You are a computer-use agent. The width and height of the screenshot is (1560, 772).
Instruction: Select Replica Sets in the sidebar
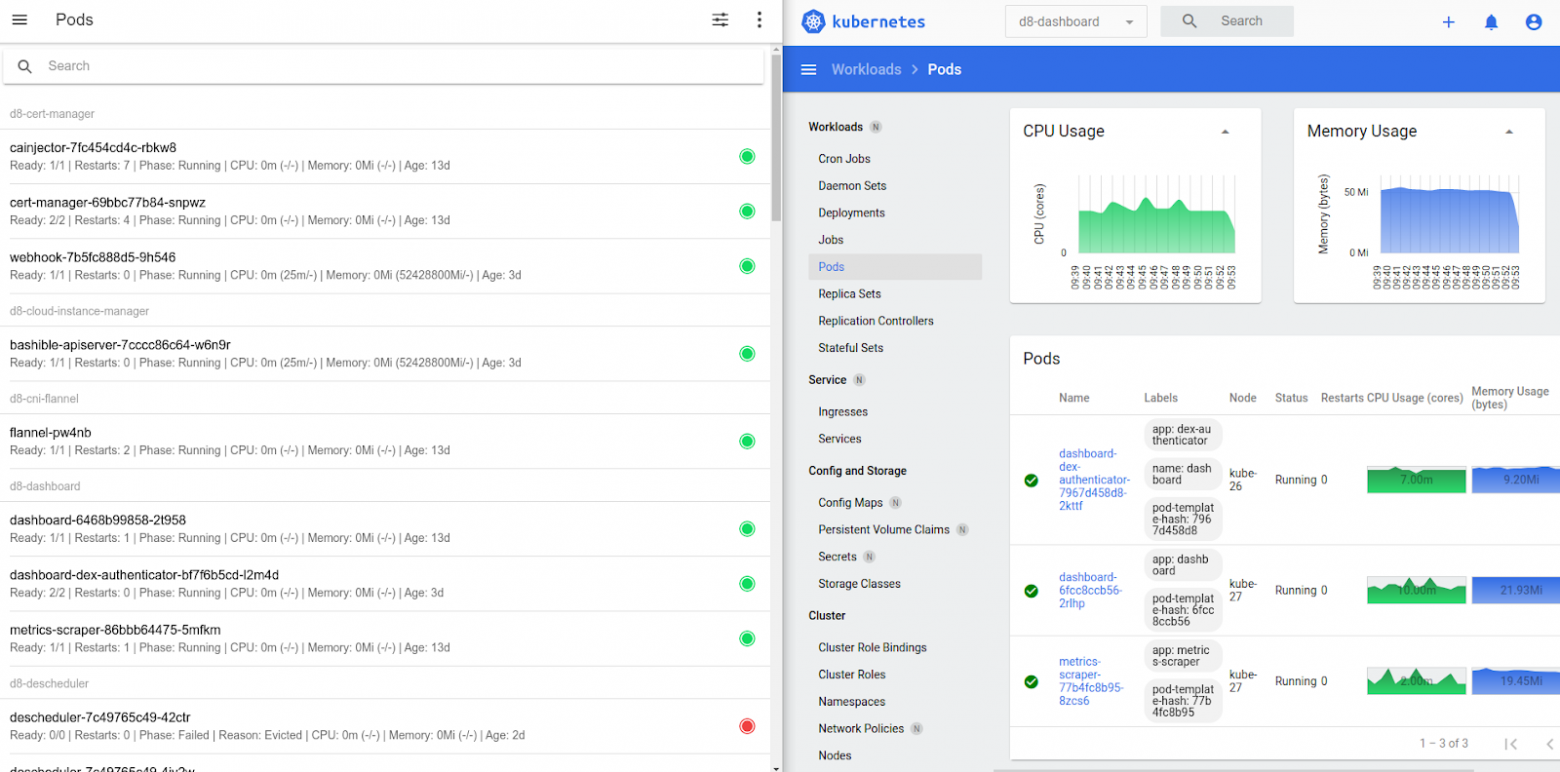coord(849,294)
